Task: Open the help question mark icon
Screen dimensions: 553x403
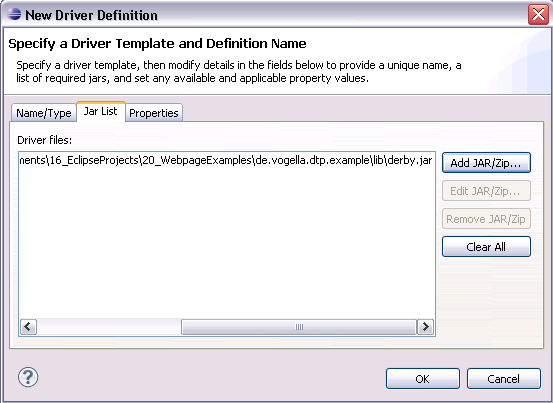Action: (28, 377)
